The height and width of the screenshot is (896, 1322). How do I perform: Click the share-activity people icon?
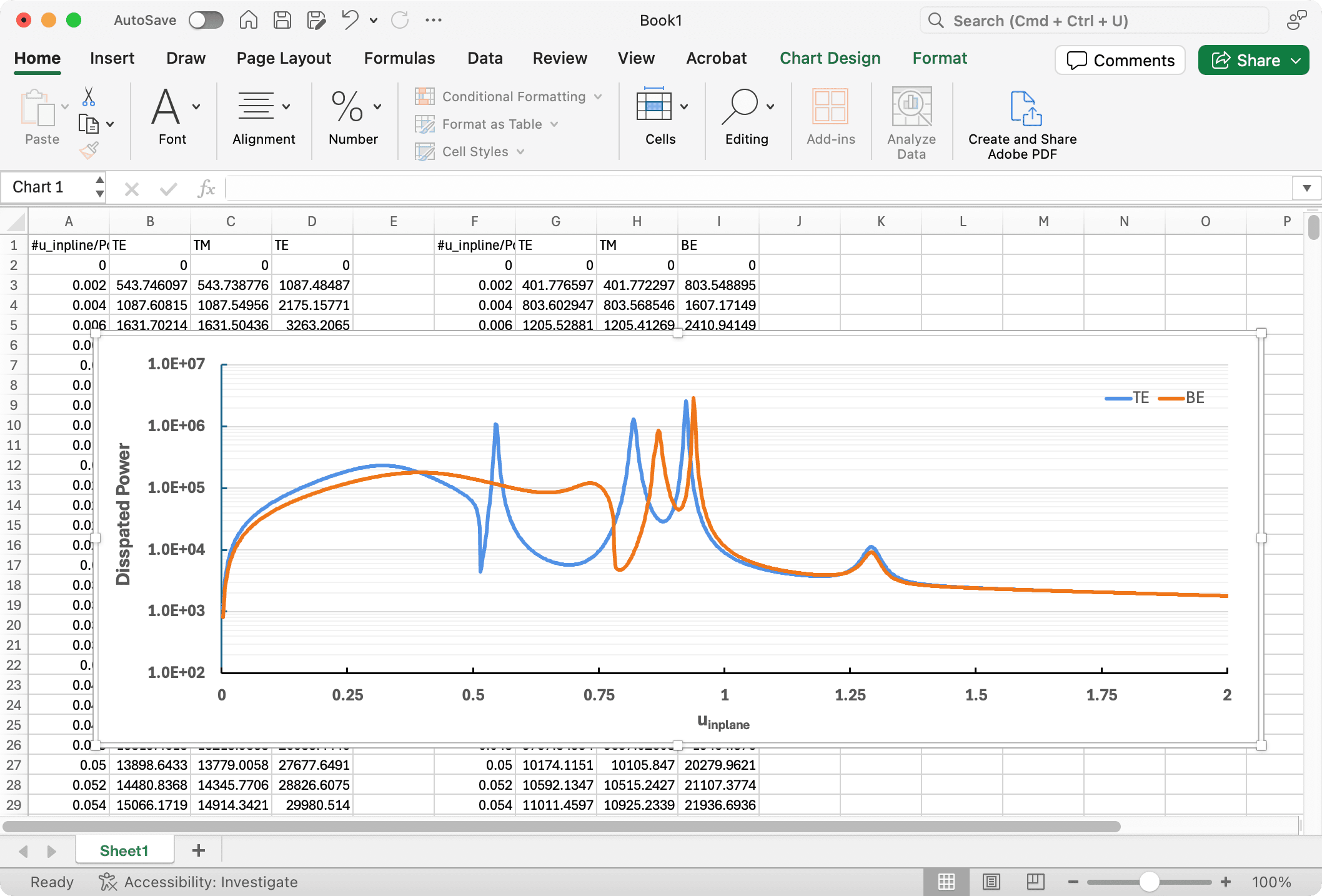click(1297, 21)
